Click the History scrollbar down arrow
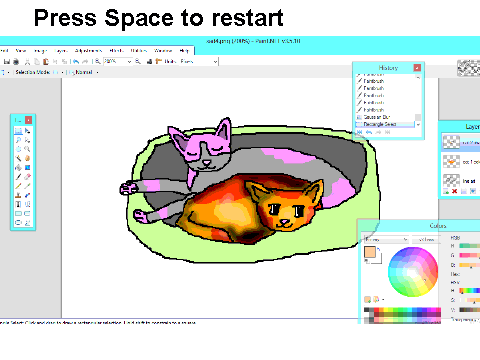The image size is (480, 360). pos(418,124)
